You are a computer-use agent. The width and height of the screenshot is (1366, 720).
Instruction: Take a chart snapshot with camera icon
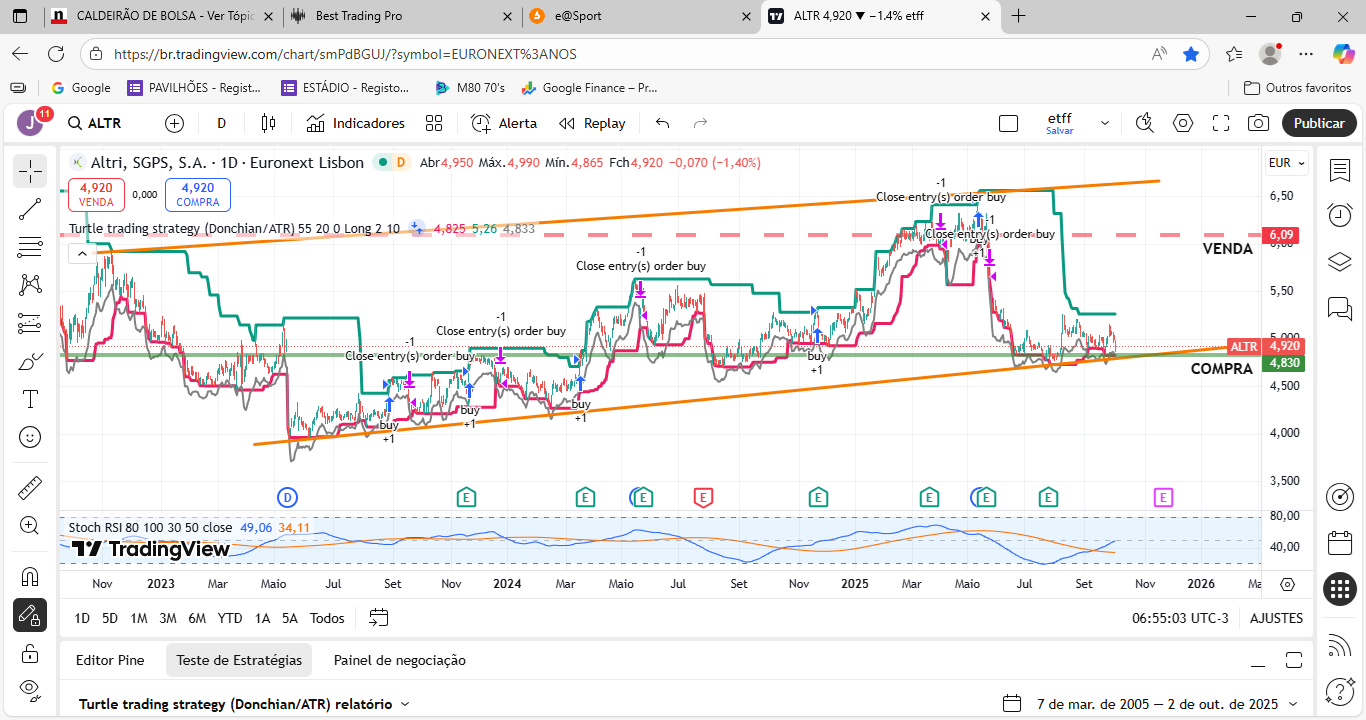point(1258,123)
